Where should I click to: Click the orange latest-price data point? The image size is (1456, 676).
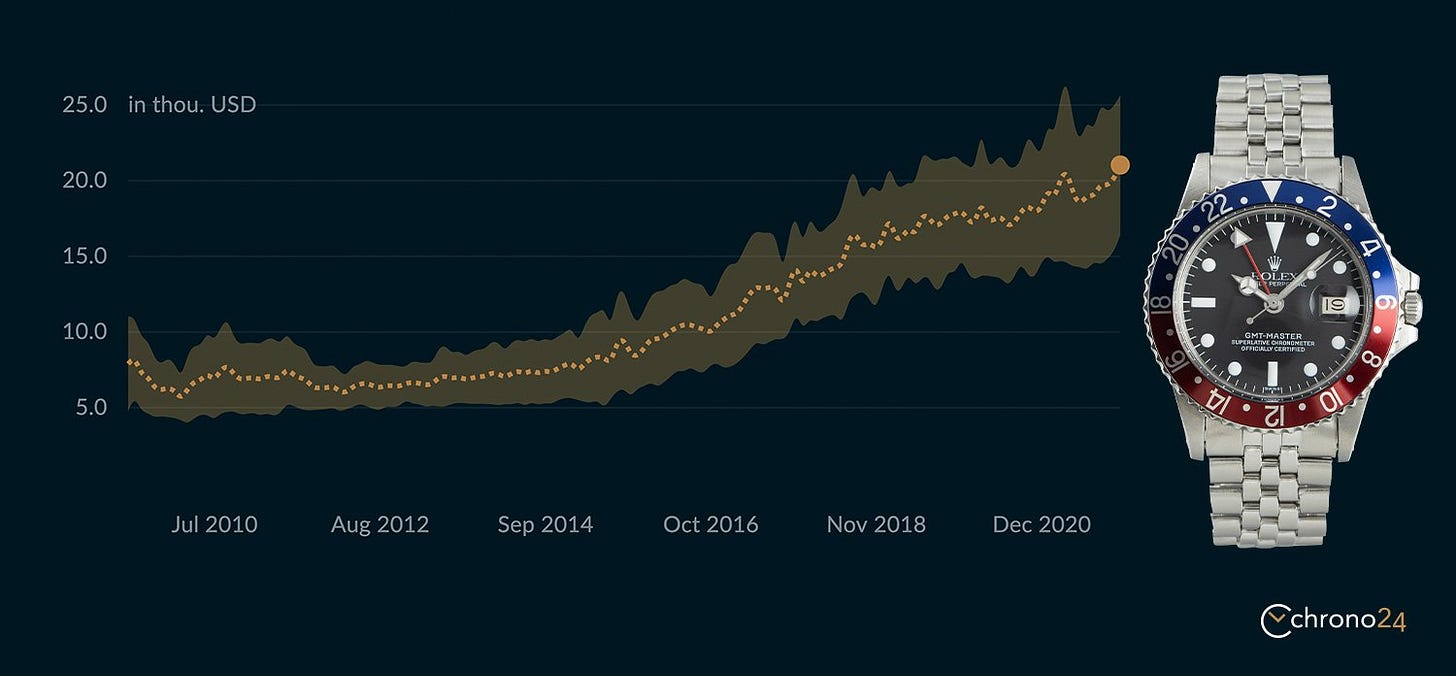click(x=1120, y=165)
